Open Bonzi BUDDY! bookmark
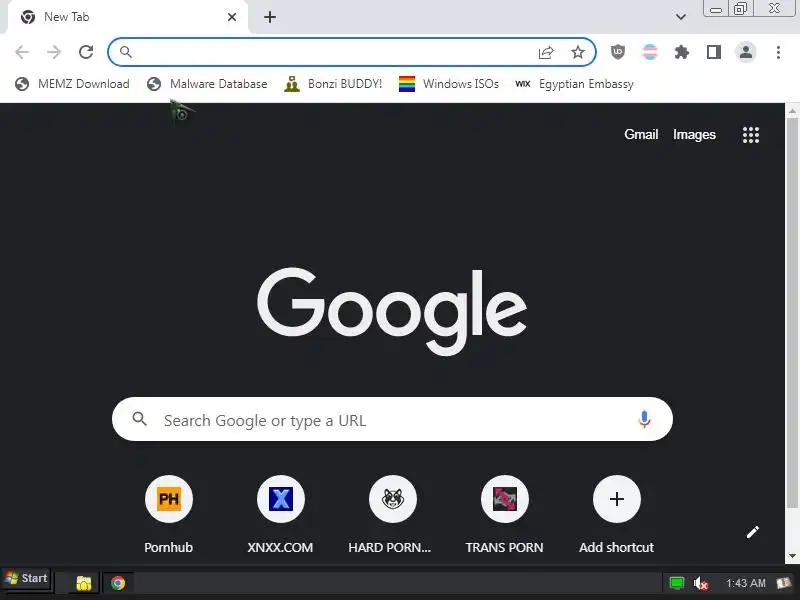 tap(333, 84)
